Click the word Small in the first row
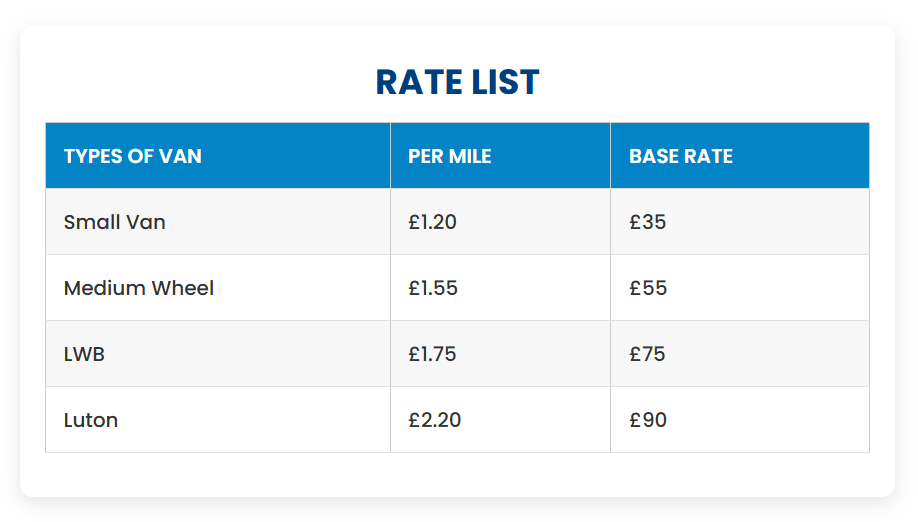Viewport: 918px width, 522px height. [x=87, y=222]
